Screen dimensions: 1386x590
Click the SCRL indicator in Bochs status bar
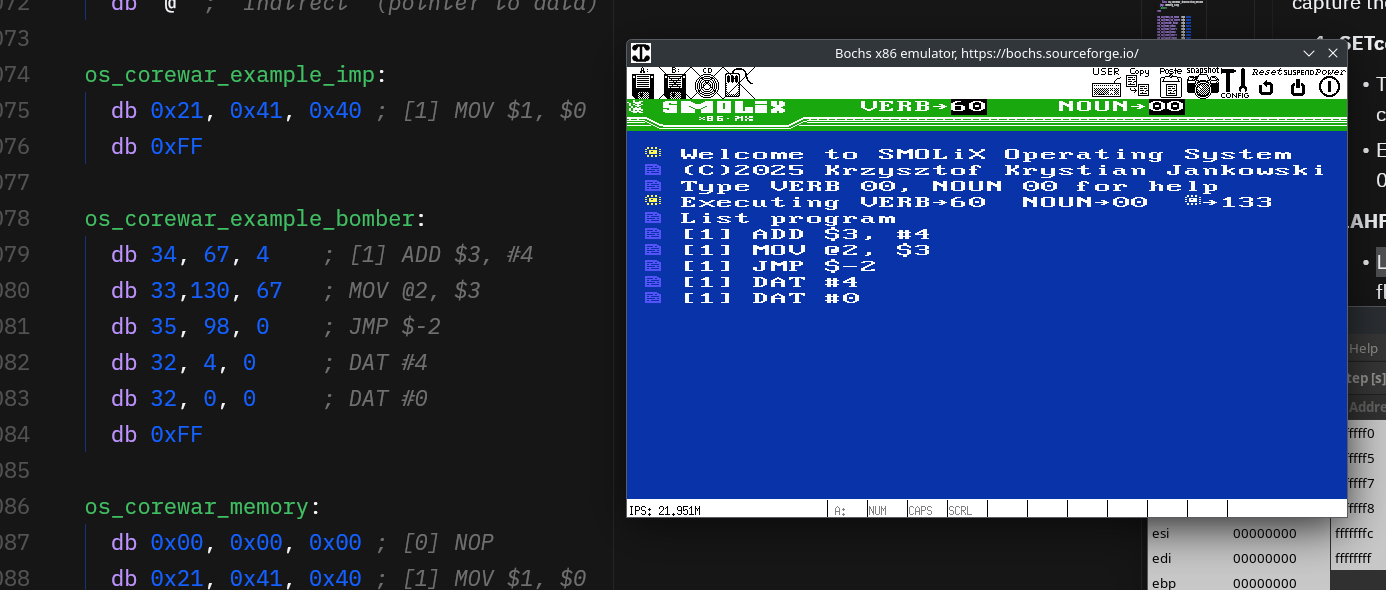click(960, 510)
